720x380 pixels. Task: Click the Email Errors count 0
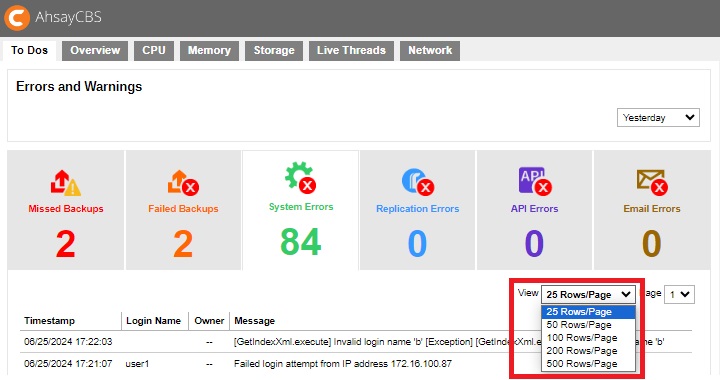pyautogui.click(x=652, y=244)
